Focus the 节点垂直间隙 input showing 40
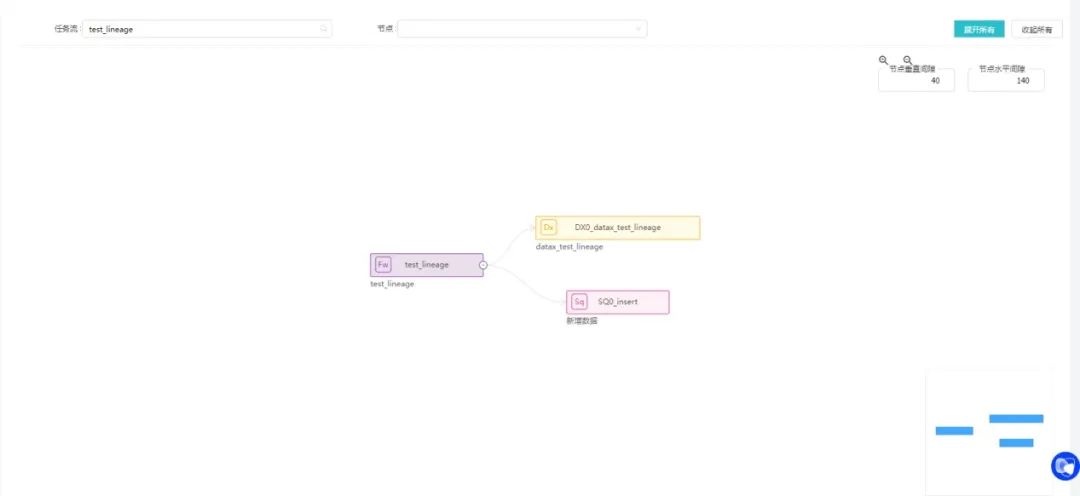Image resolution: width=1080 pixels, height=496 pixels. pos(917,81)
